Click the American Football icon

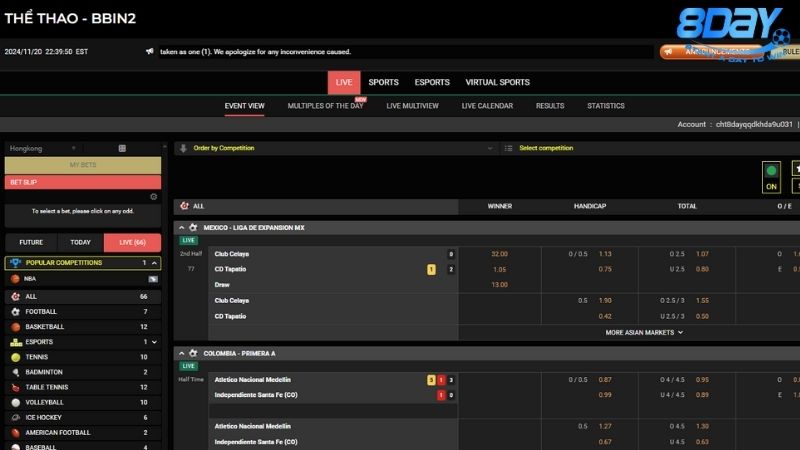pyautogui.click(x=15, y=433)
